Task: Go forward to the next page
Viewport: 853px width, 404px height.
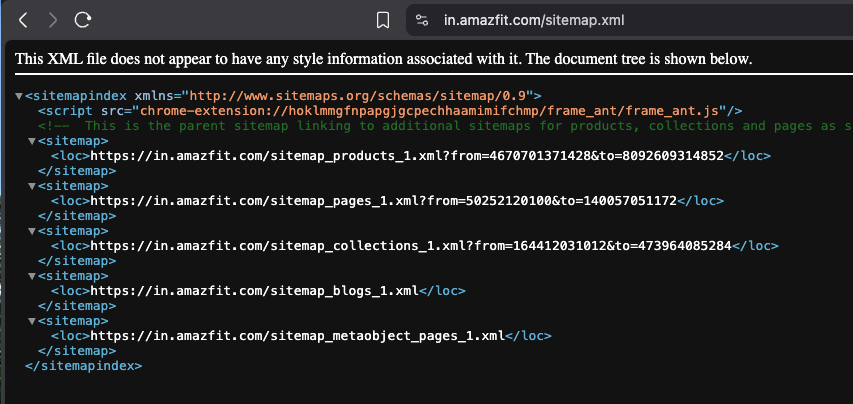Action: (53, 21)
